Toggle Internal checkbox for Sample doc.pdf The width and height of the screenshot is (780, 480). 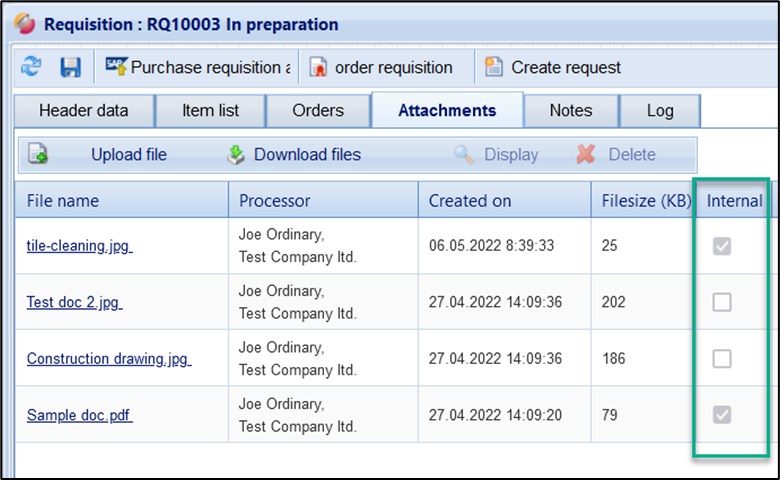(721, 414)
